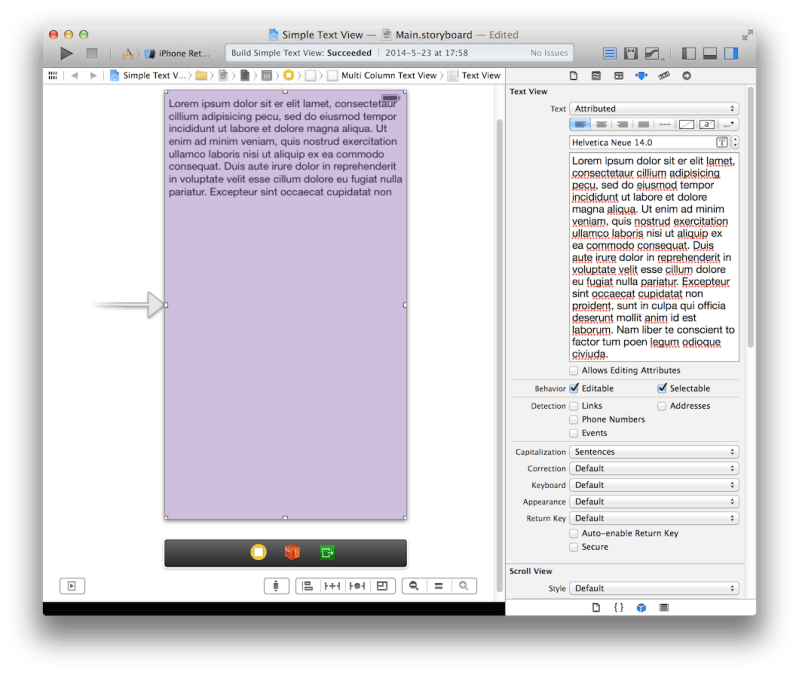Show the Assistant editor
799x675 pixels.
tap(631, 53)
